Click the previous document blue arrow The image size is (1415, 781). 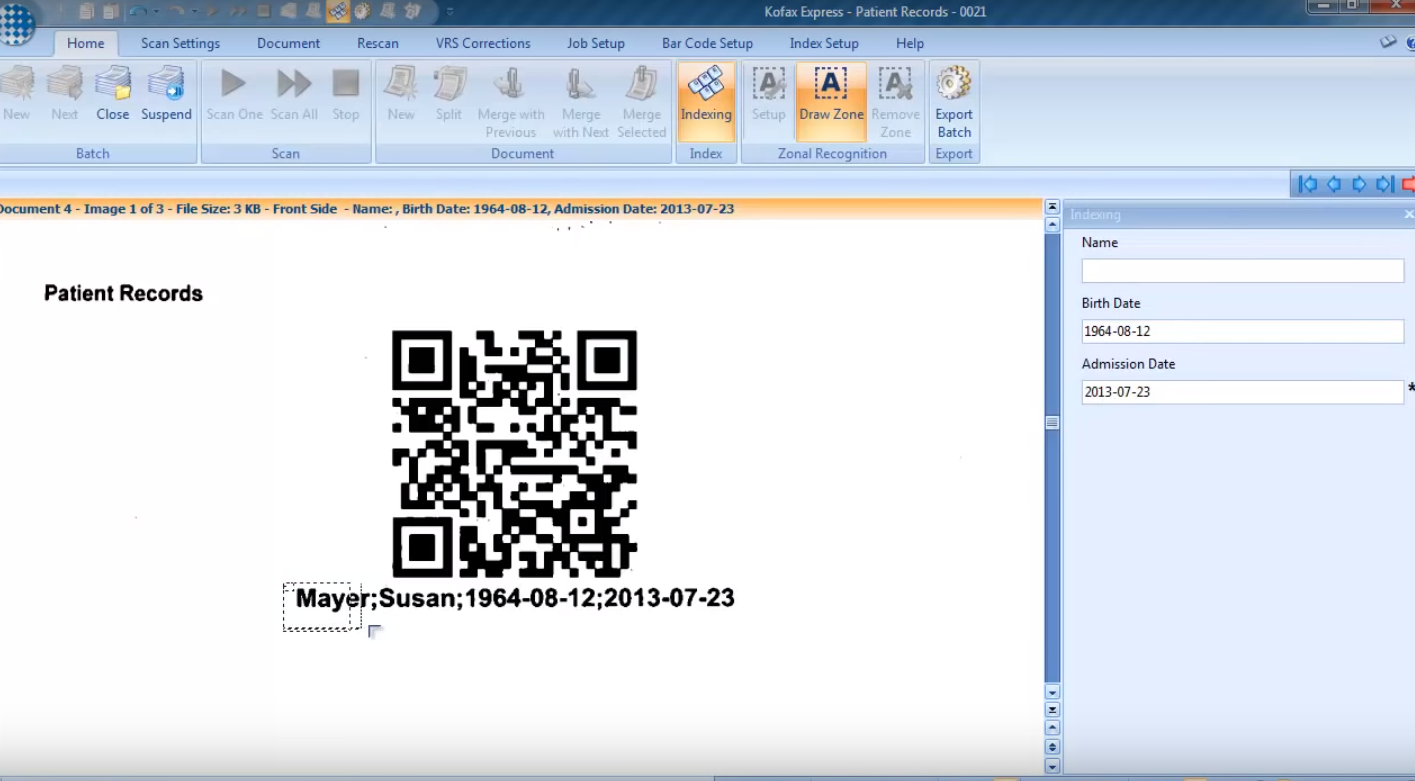click(x=1333, y=184)
